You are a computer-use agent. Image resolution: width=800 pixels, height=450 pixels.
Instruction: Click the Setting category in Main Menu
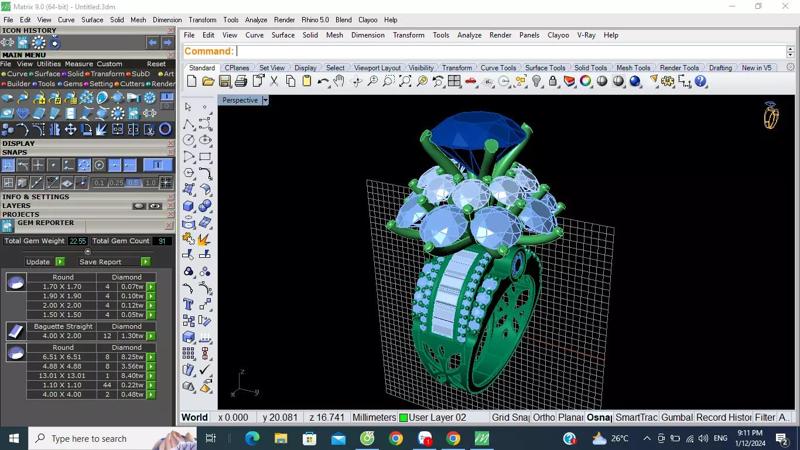(101, 84)
